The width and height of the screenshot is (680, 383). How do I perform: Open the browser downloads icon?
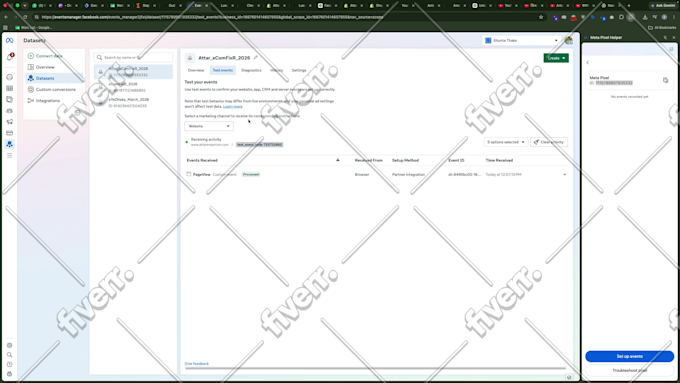click(x=645, y=17)
